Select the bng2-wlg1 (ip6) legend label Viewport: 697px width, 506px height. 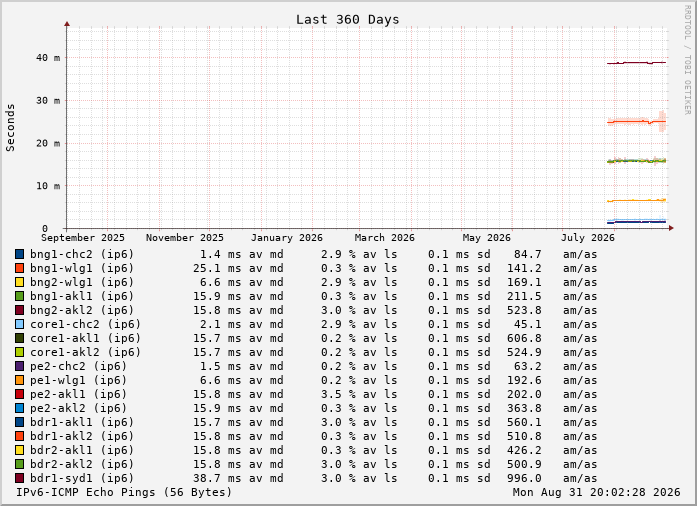coord(82,282)
